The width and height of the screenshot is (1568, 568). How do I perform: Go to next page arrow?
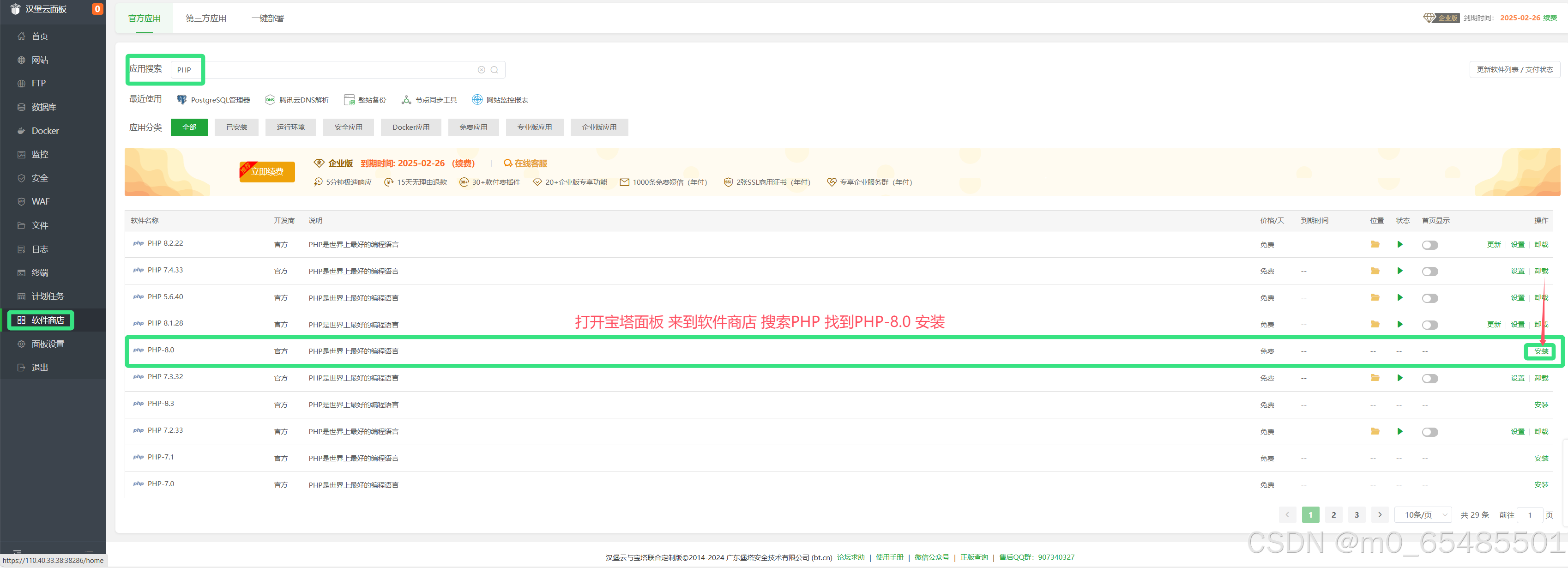(x=1379, y=515)
